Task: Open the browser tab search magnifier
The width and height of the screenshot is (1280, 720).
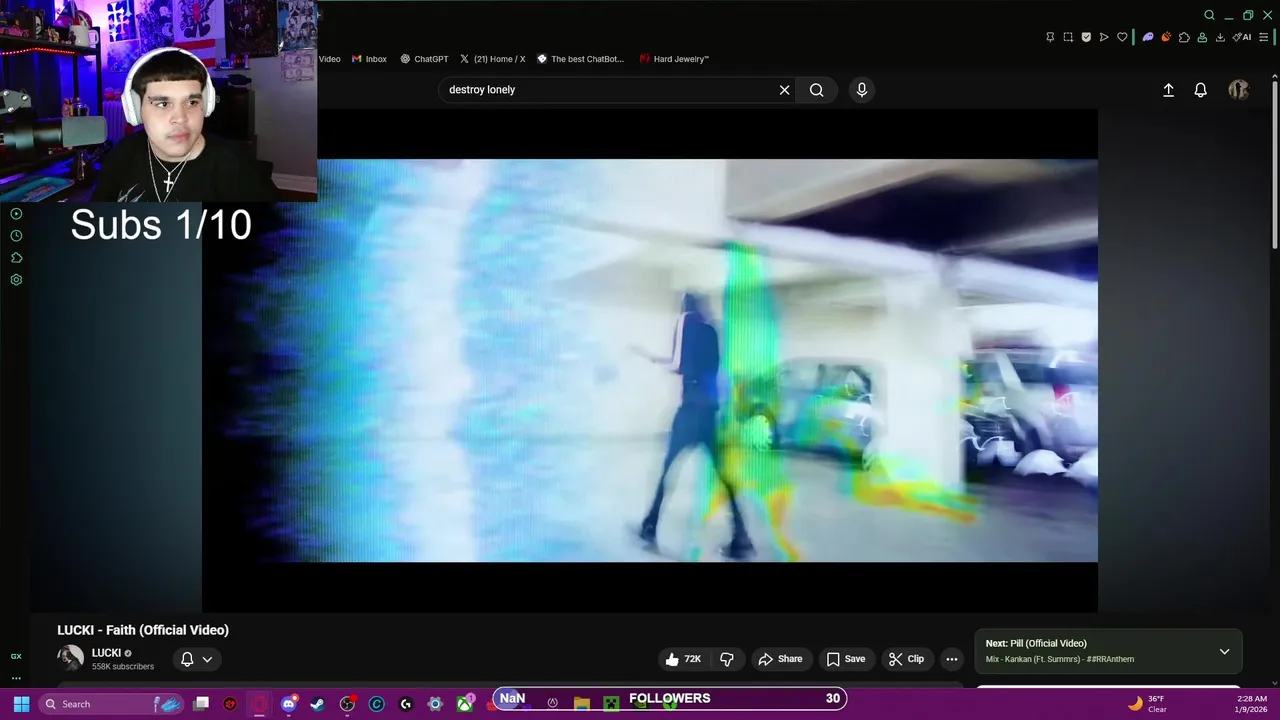Action: coord(1209,15)
